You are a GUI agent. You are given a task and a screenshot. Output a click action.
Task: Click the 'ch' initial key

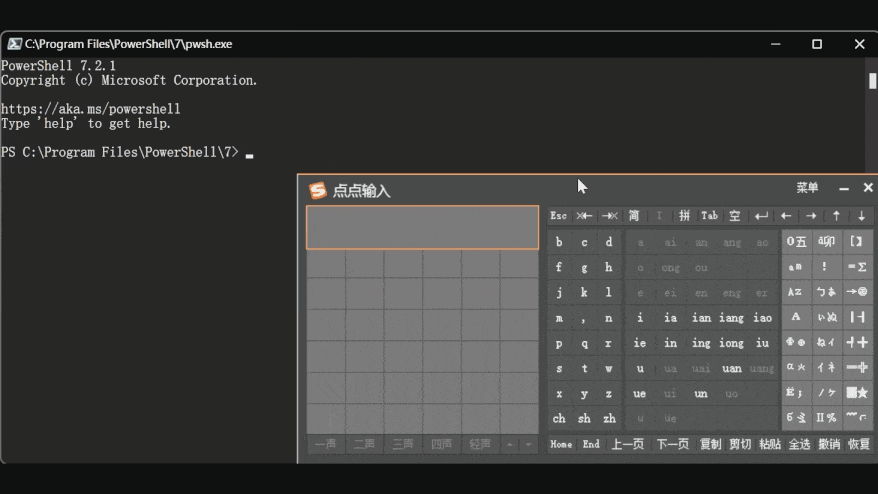(x=559, y=418)
